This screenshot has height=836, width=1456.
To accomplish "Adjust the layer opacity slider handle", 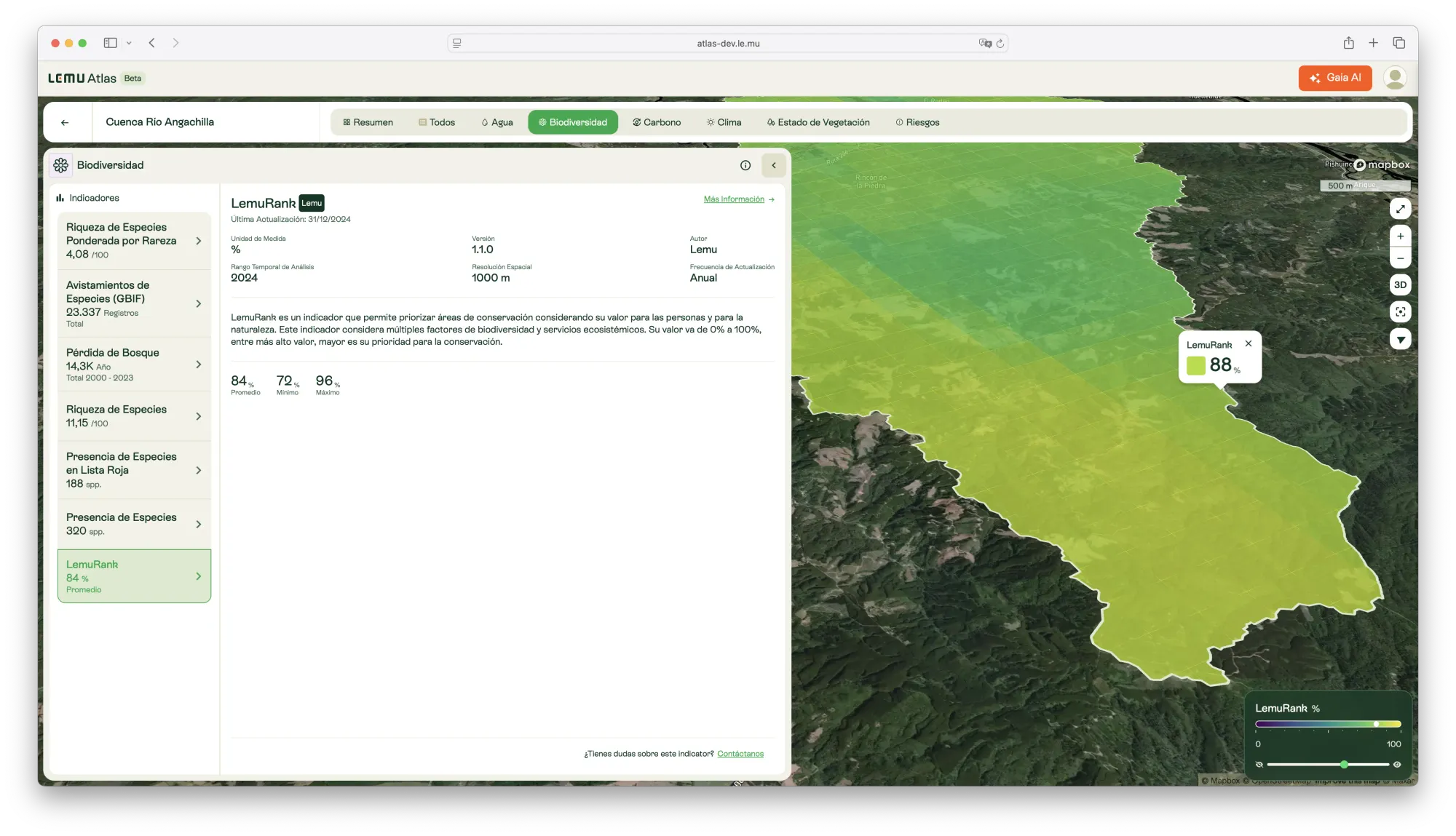I will click(1344, 765).
